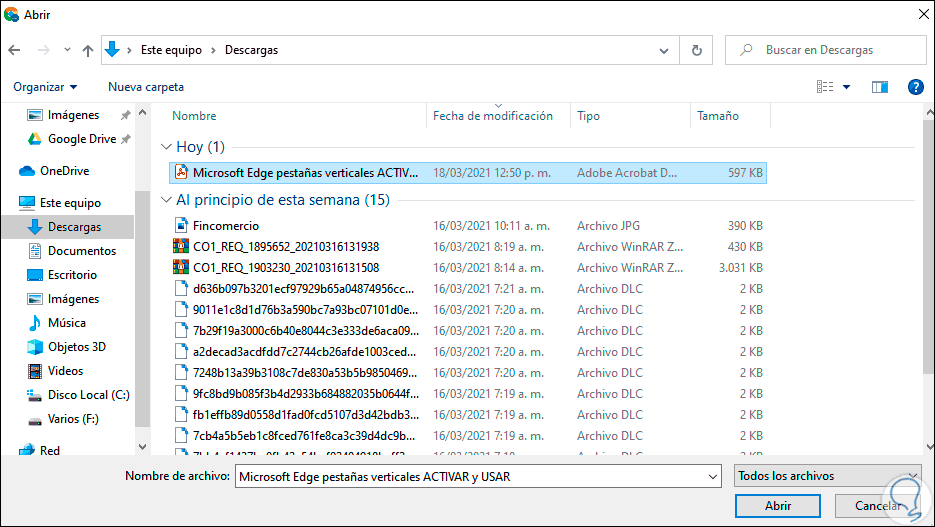This screenshot has width=935, height=527.
Task: Select the Fincomercio JPG file
Action: (226, 226)
